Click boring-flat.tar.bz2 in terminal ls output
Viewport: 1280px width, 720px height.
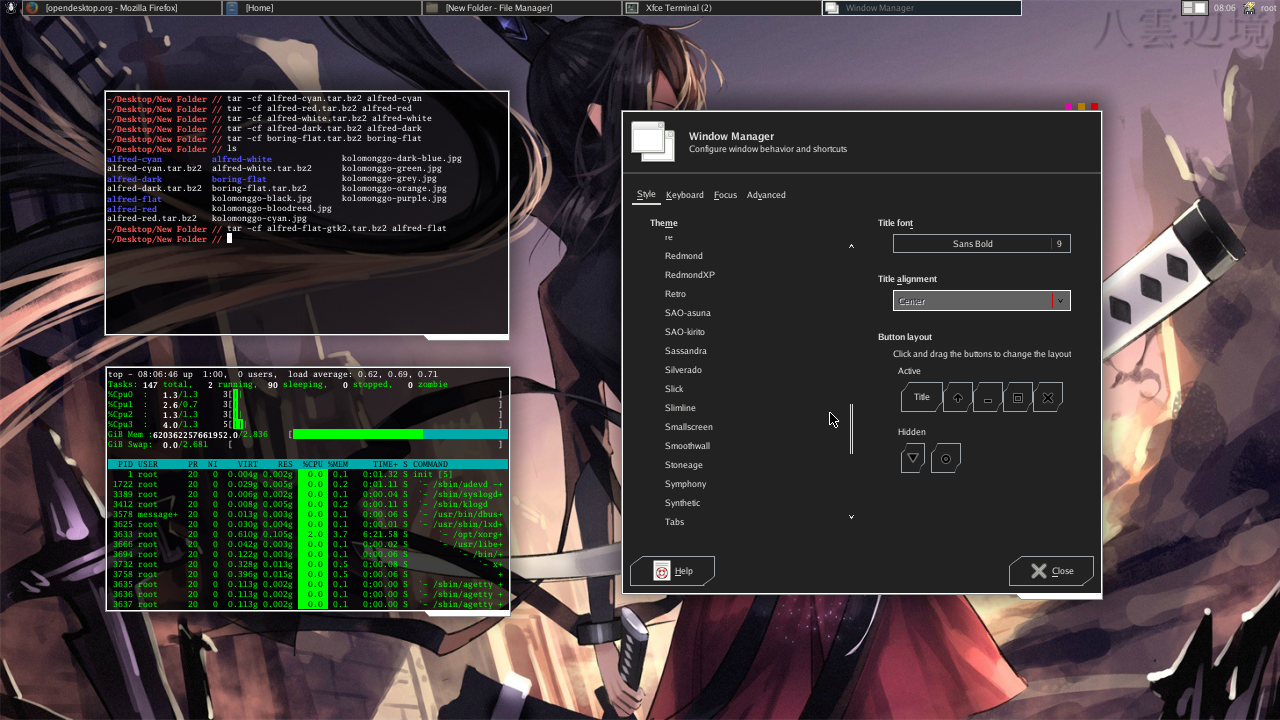(259, 189)
